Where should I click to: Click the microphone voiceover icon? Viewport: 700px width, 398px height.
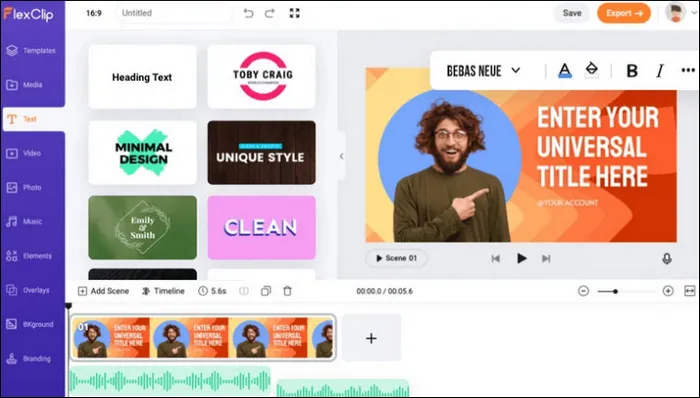coord(667,259)
